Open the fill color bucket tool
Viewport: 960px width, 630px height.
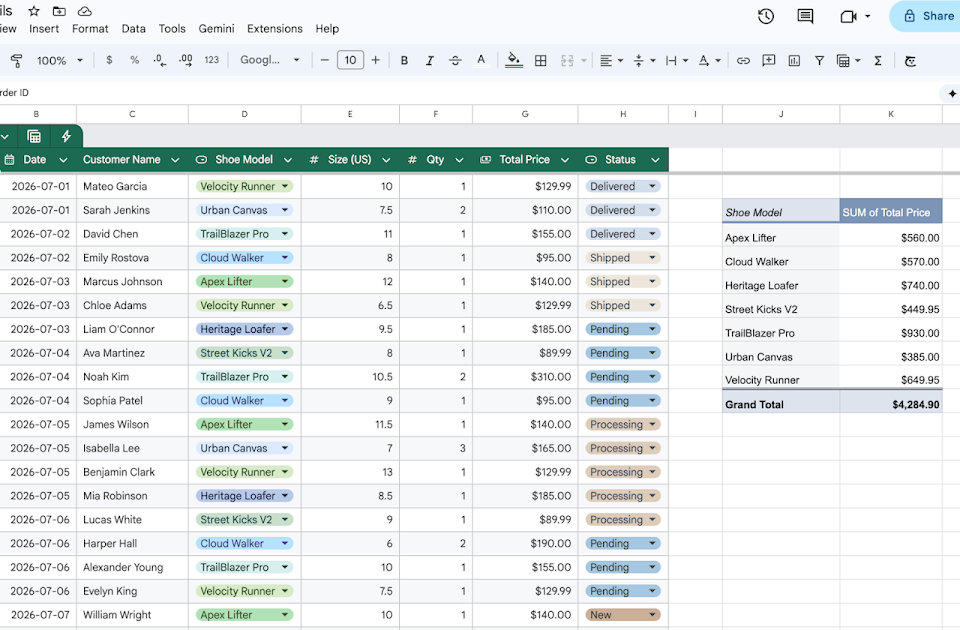[514, 60]
